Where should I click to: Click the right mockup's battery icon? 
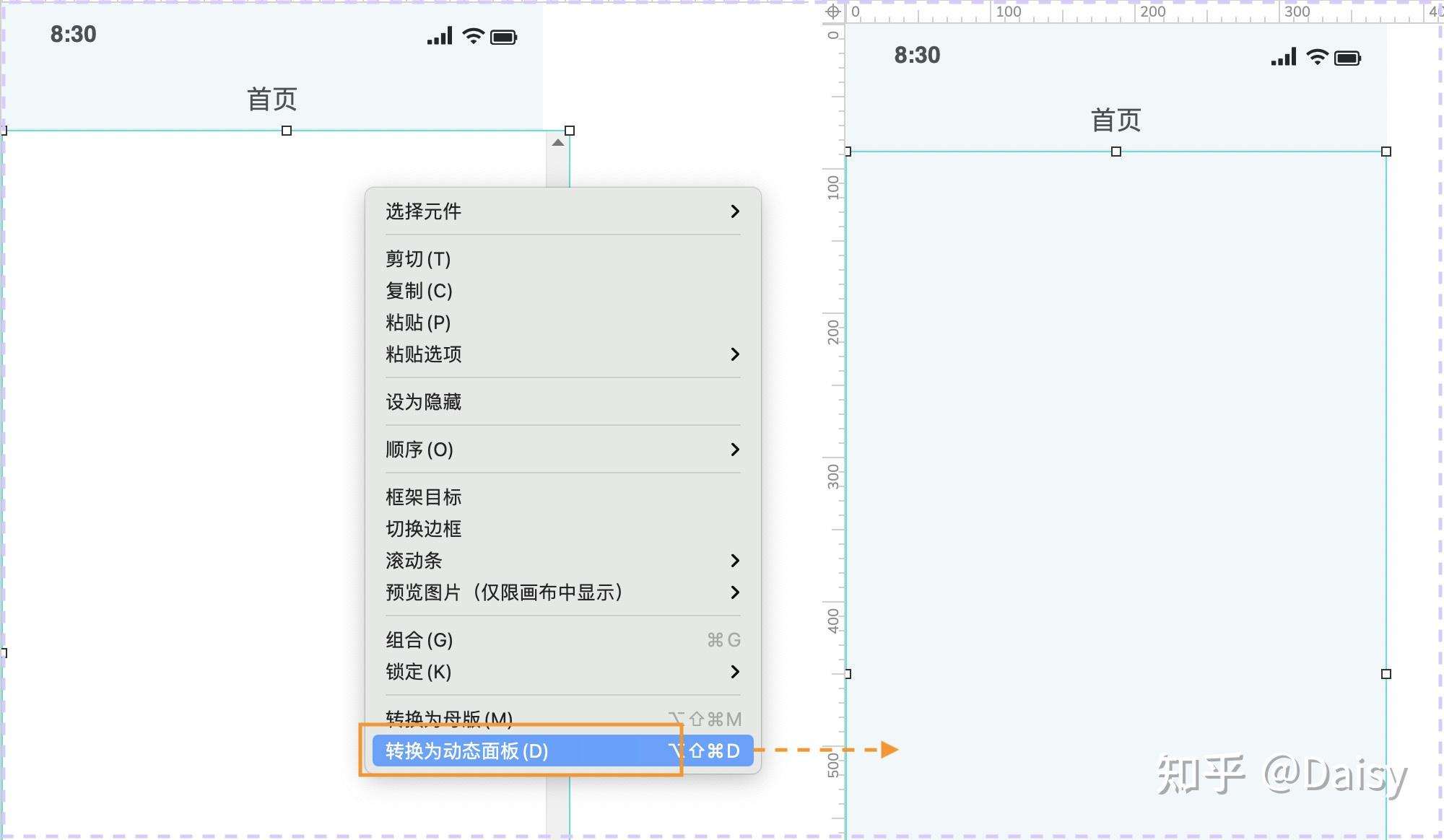point(1348,58)
